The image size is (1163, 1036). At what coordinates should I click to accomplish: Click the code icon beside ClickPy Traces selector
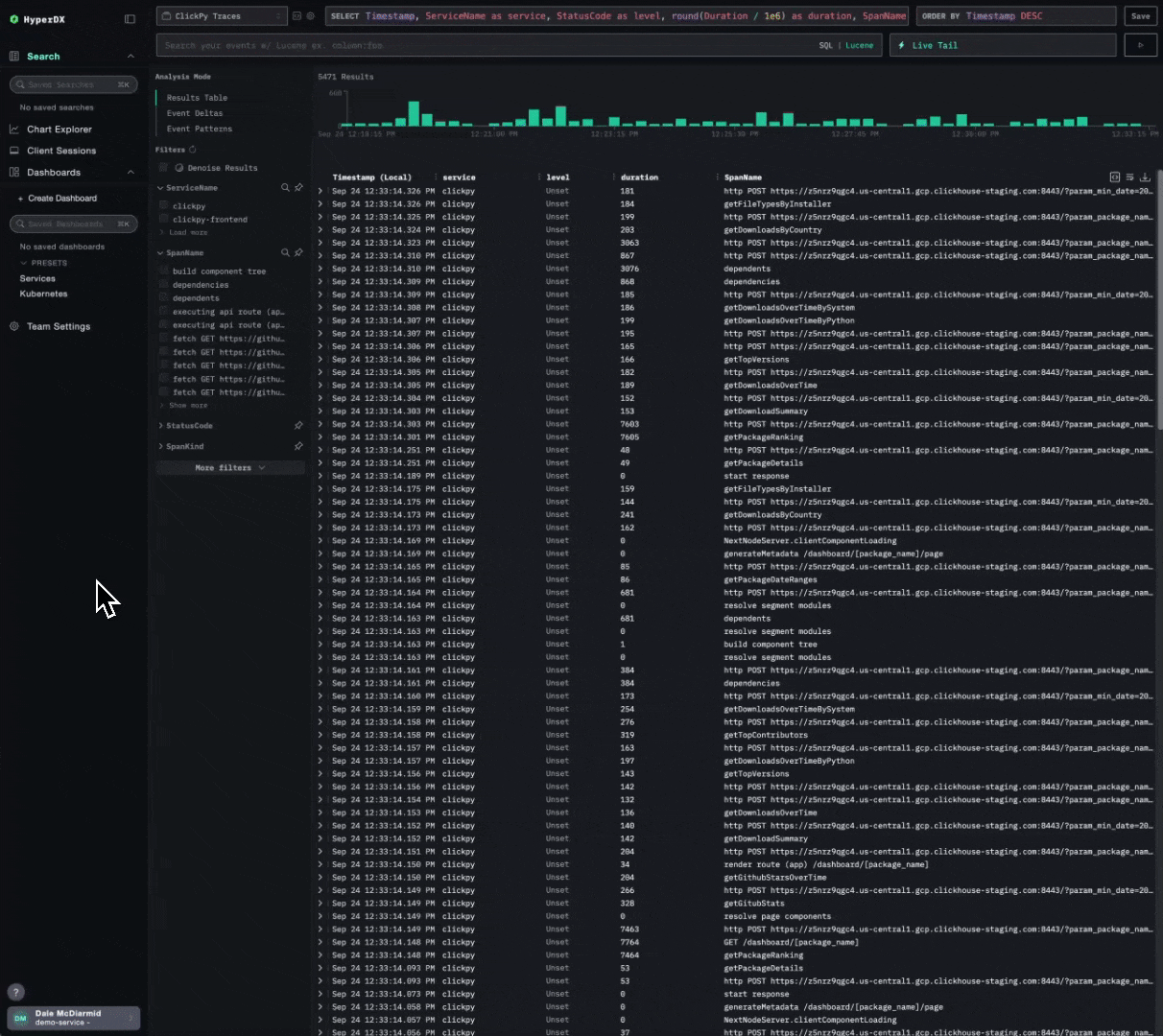(x=297, y=15)
